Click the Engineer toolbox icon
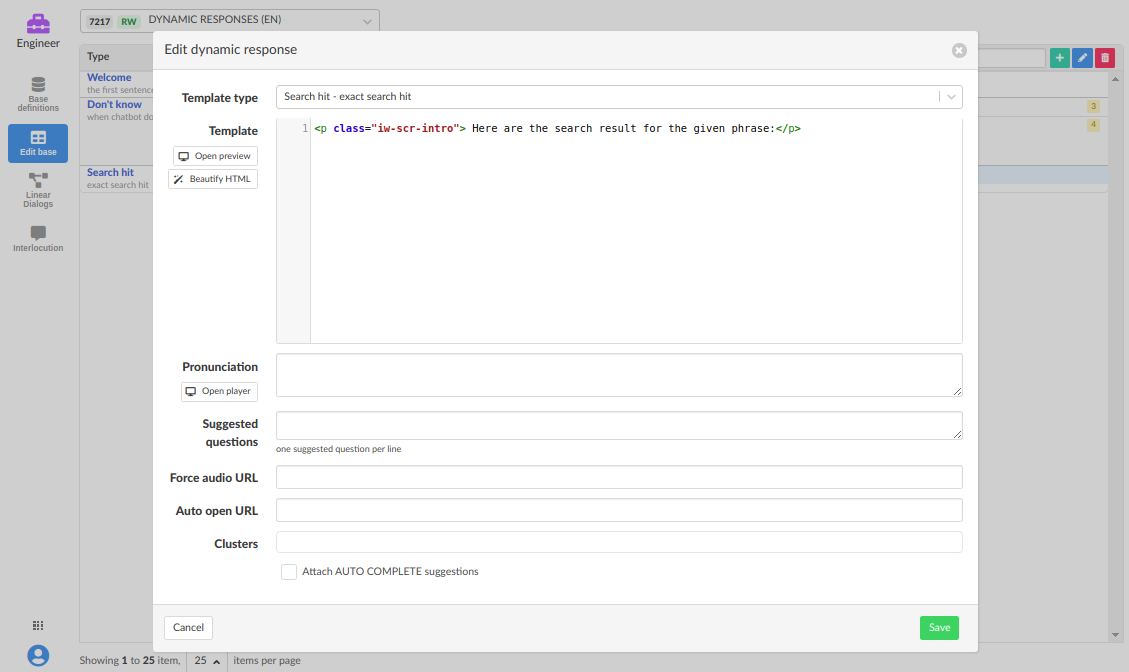The image size is (1129, 672). pyautogui.click(x=38, y=24)
